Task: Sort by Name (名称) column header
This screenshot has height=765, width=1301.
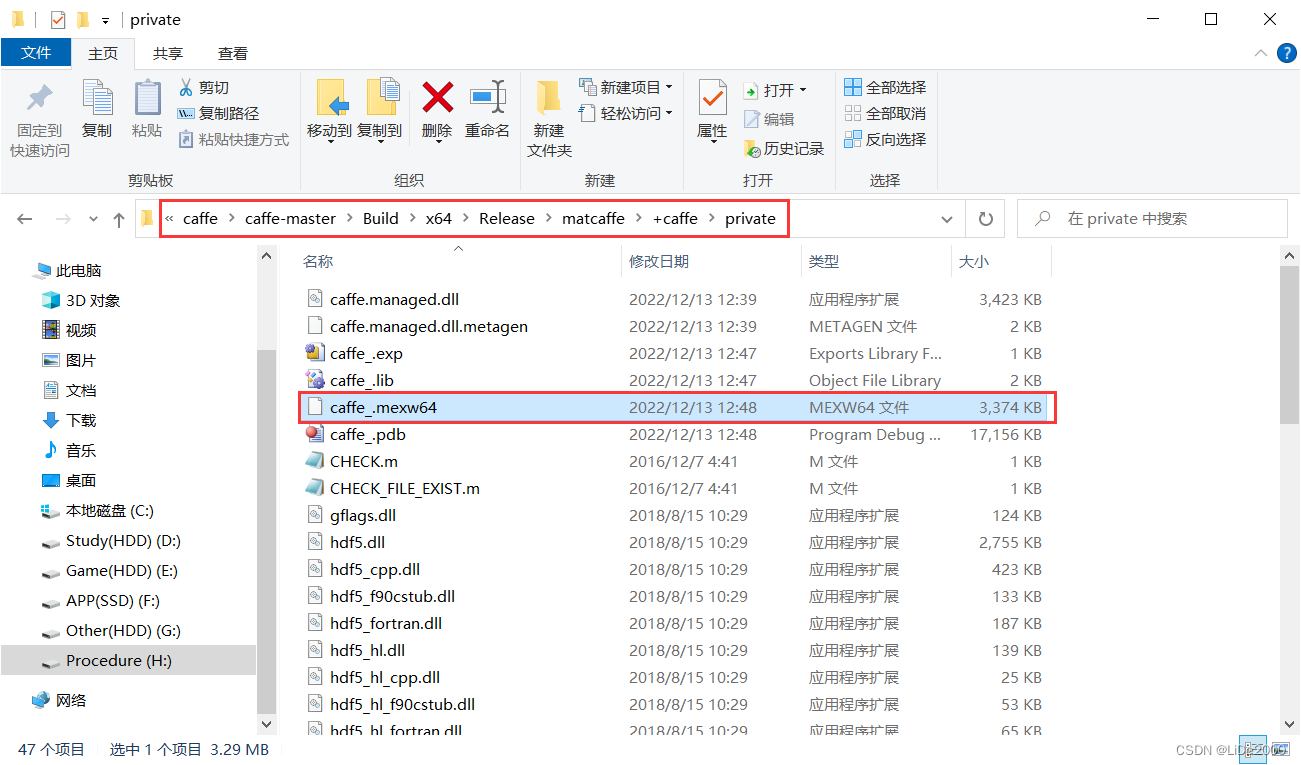Action: (318, 261)
